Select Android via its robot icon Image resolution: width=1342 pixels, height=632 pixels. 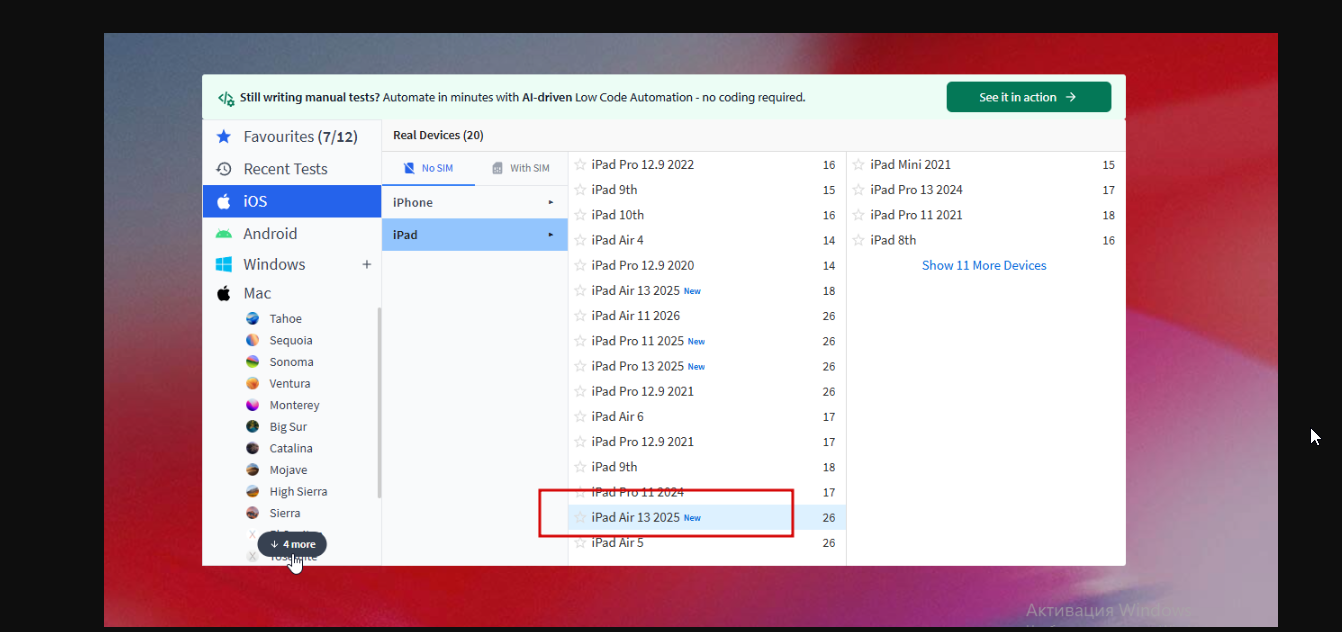tap(224, 233)
